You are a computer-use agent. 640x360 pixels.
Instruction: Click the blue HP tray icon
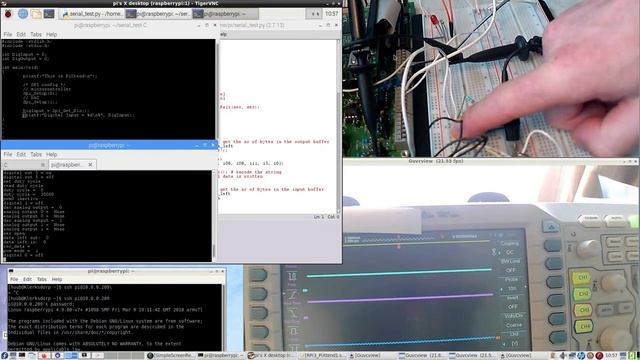[x=580, y=356]
